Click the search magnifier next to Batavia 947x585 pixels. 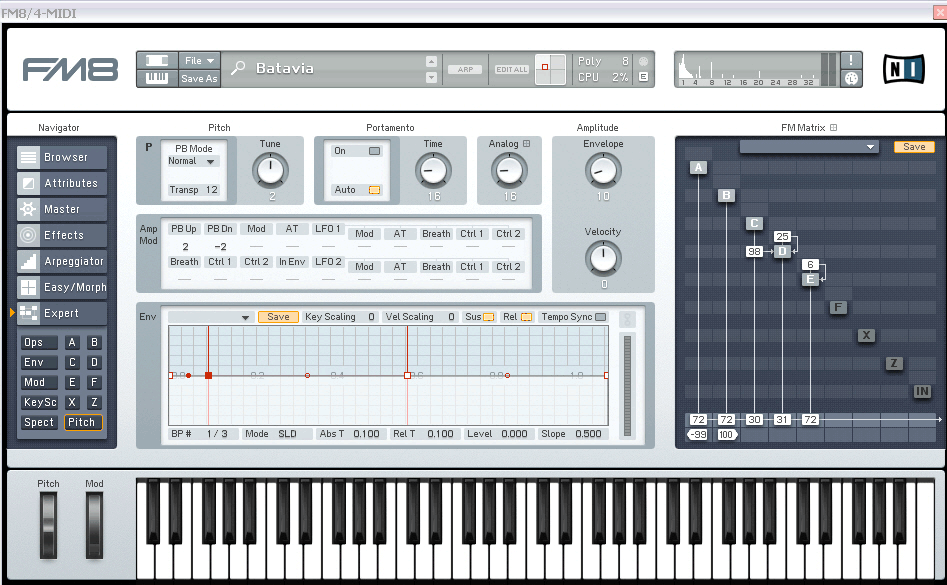click(x=238, y=68)
